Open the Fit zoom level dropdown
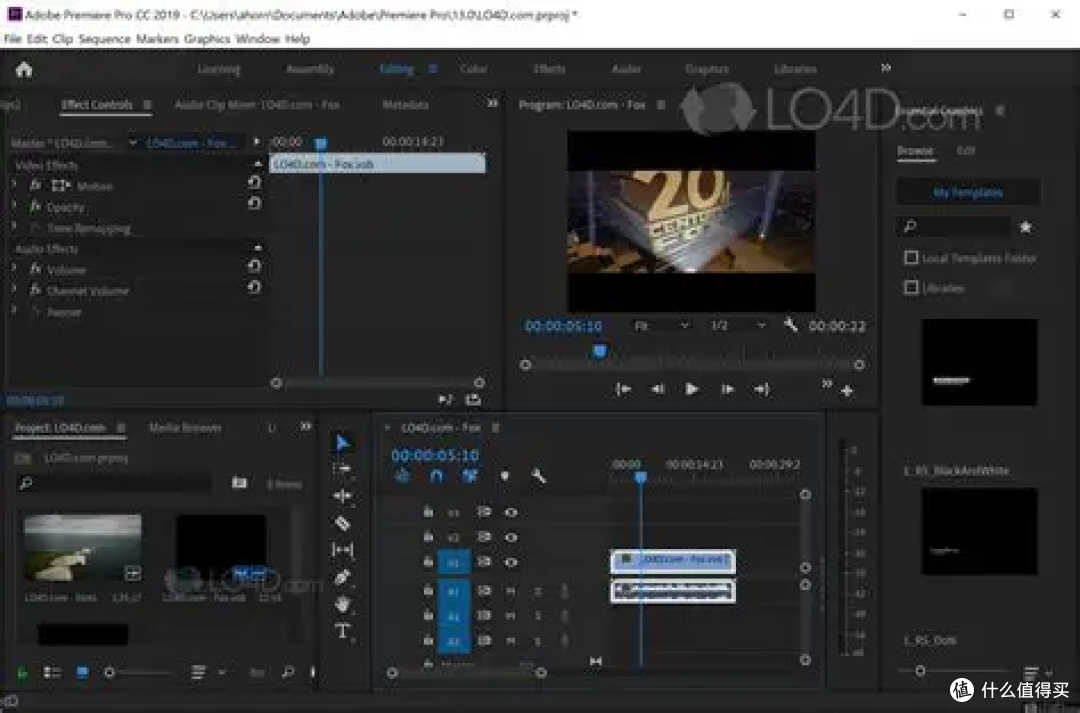The height and width of the screenshot is (713, 1080). pos(661,325)
